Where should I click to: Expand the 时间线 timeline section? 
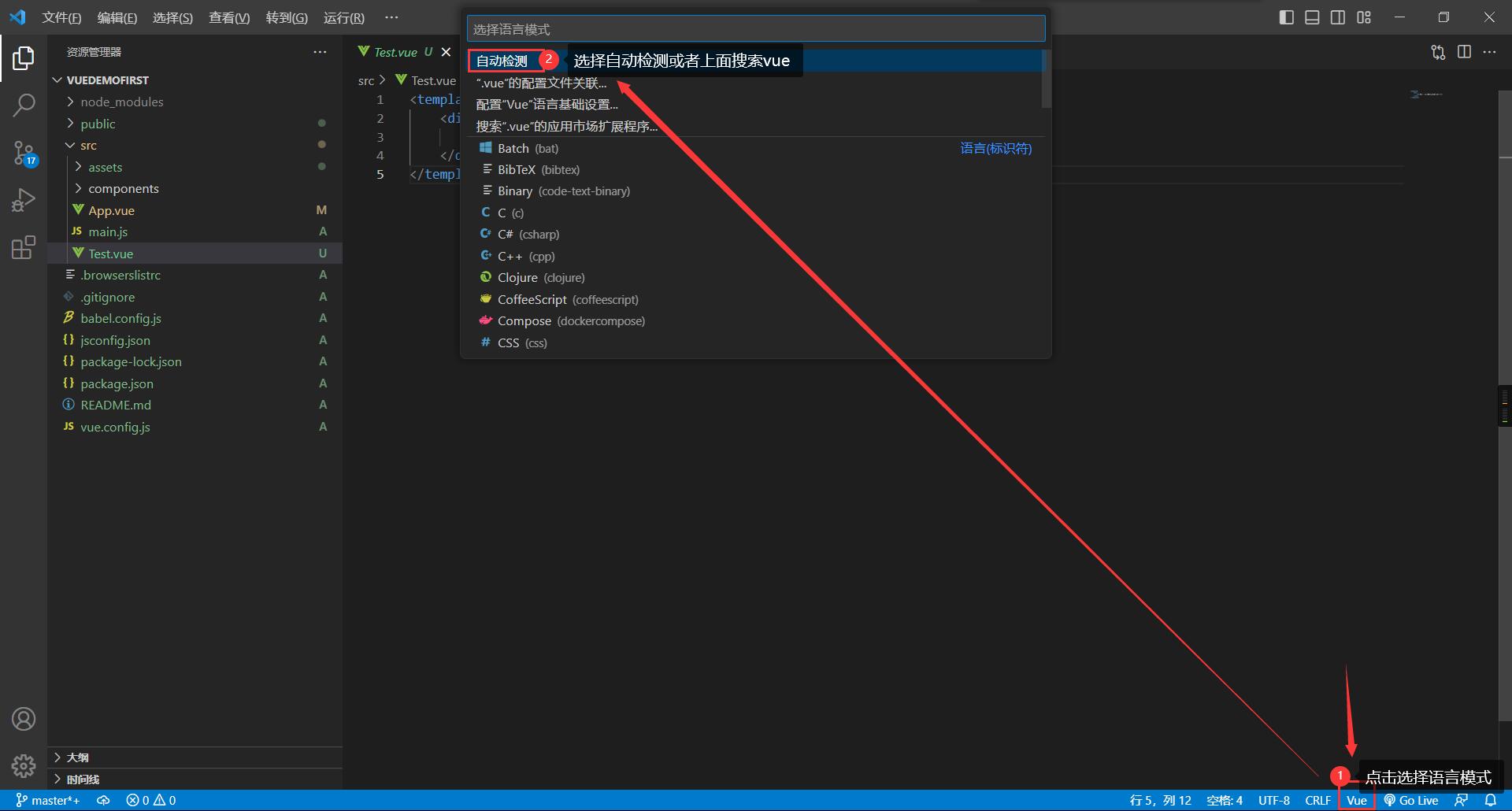pyautogui.click(x=195, y=780)
